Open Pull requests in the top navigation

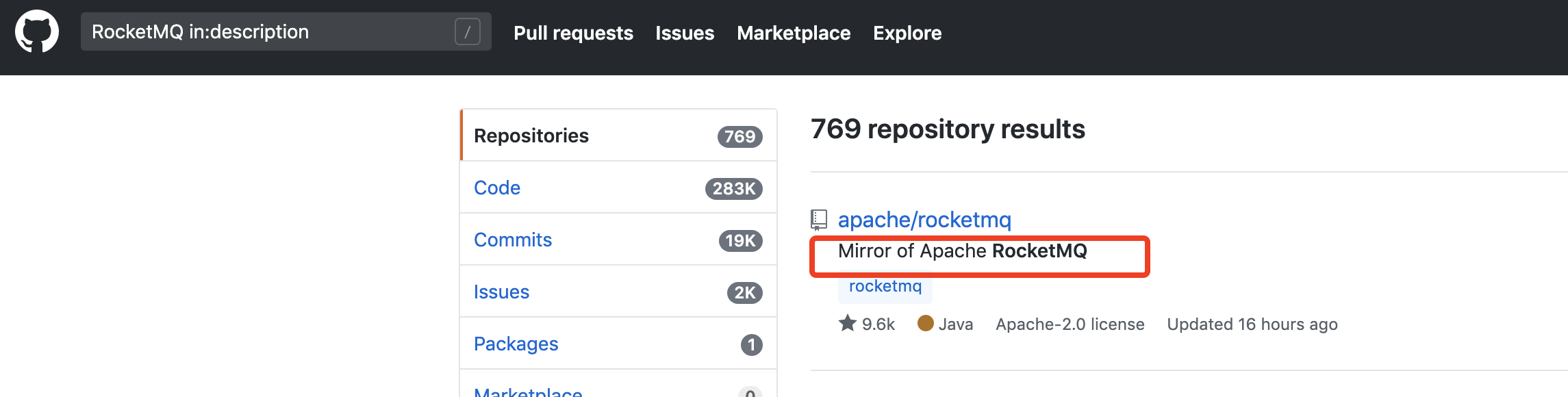coord(573,33)
